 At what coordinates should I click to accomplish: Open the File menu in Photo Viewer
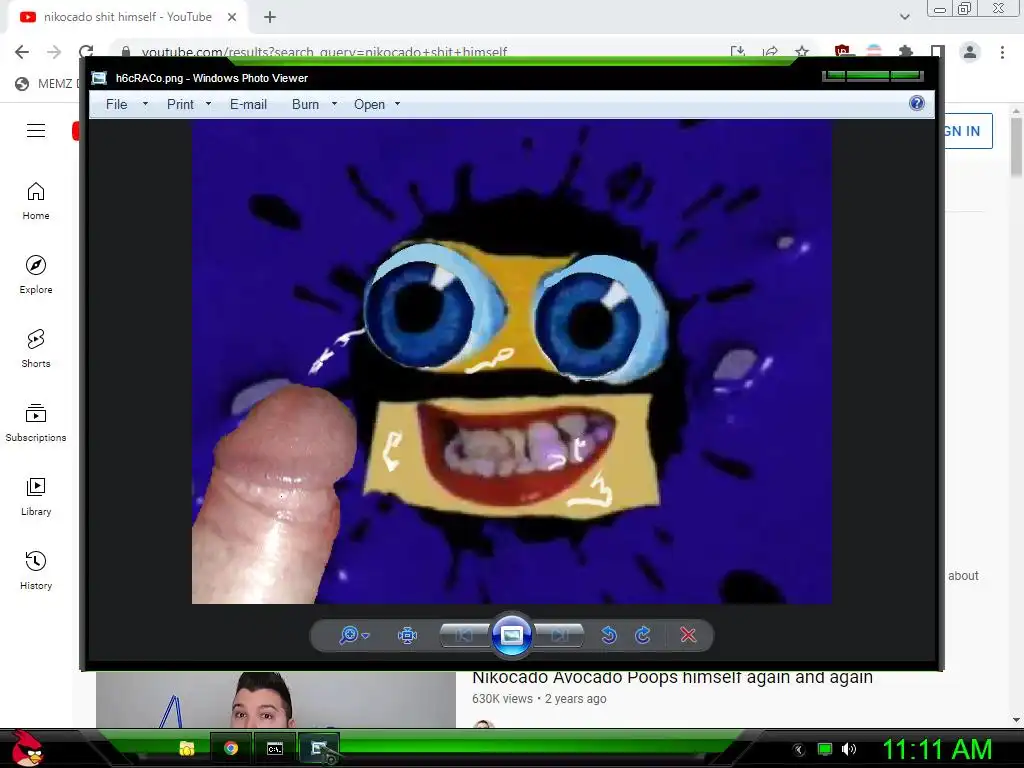click(117, 104)
